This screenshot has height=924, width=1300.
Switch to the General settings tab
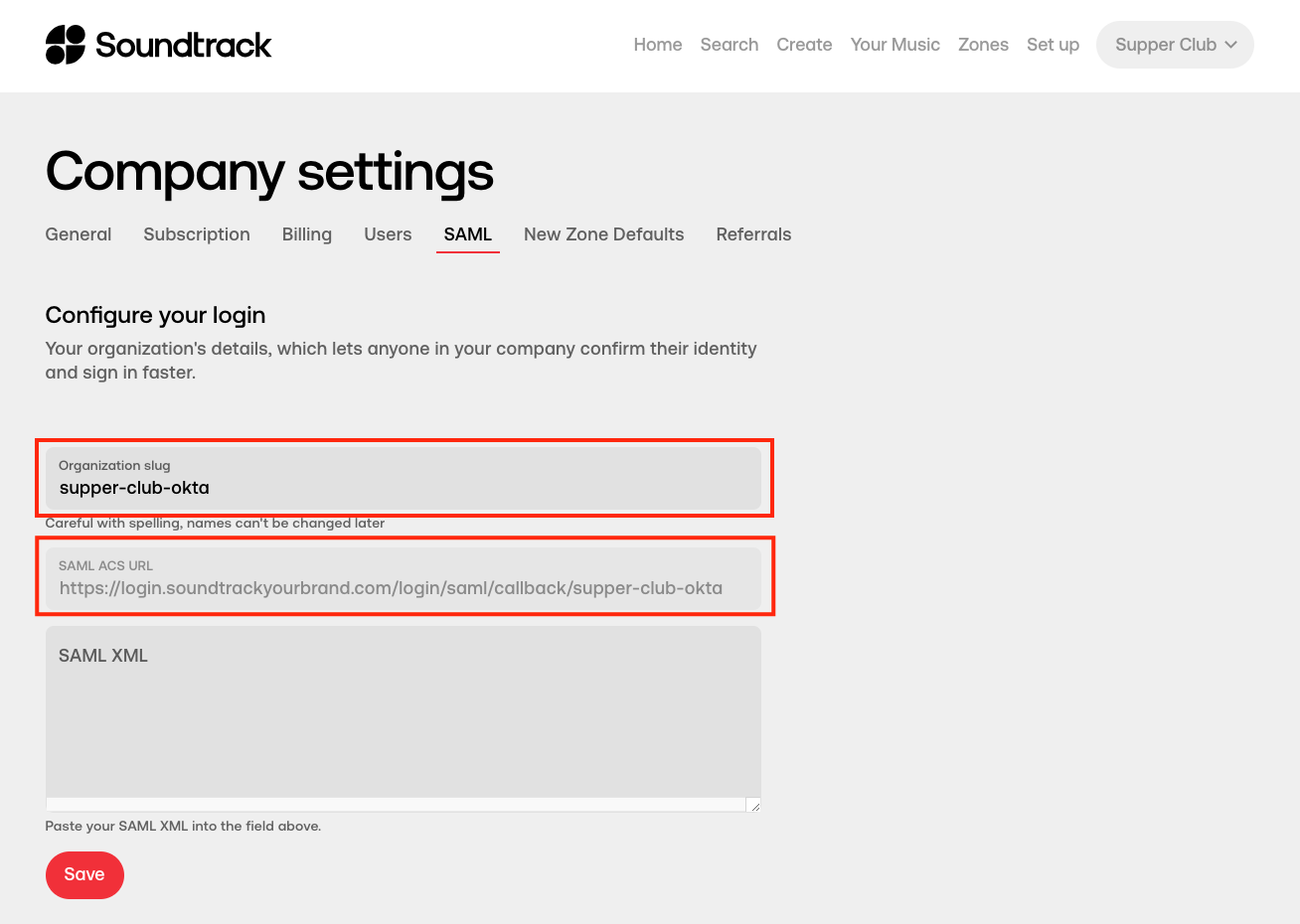click(x=79, y=234)
